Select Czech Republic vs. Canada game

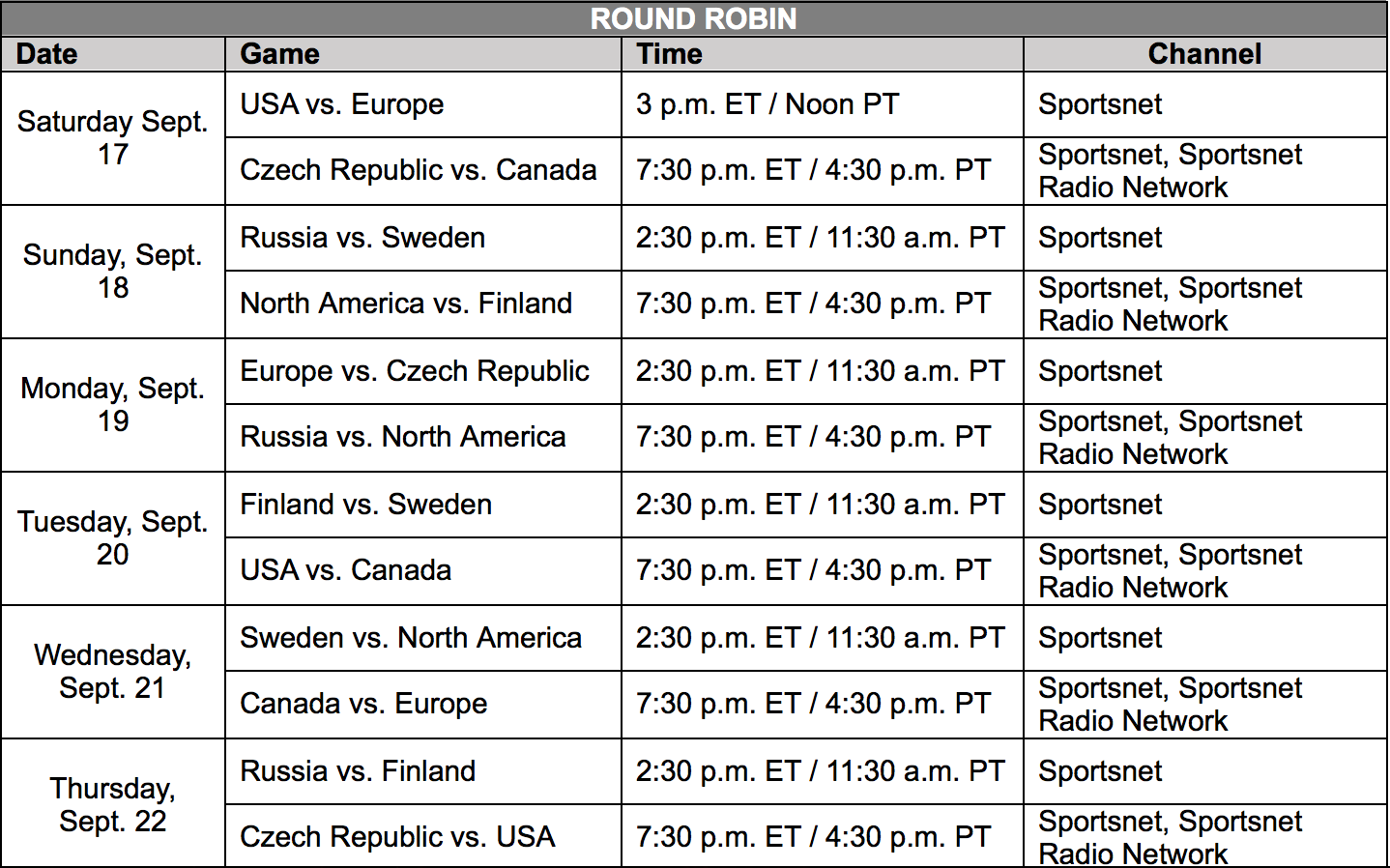[x=423, y=171]
